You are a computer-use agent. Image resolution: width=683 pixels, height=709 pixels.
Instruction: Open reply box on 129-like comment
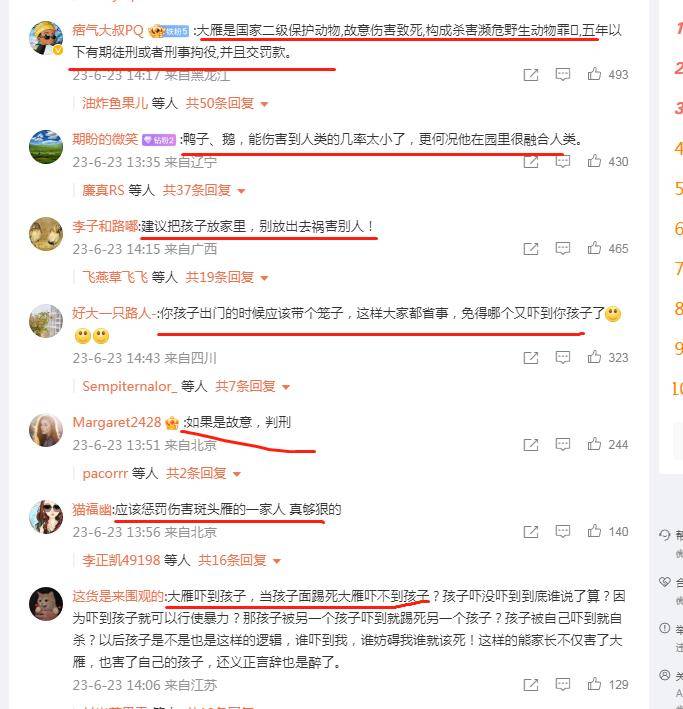click(563, 685)
